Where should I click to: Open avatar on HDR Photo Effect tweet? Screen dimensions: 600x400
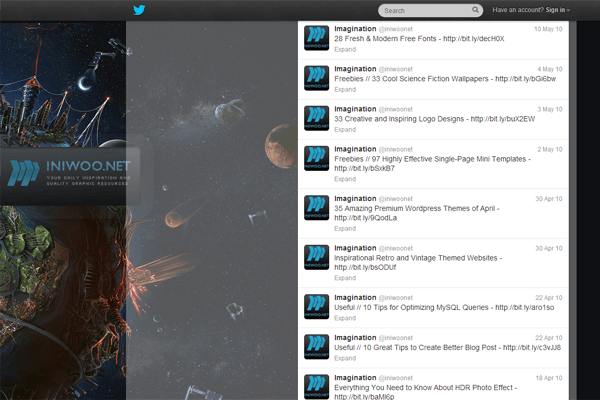point(316,387)
